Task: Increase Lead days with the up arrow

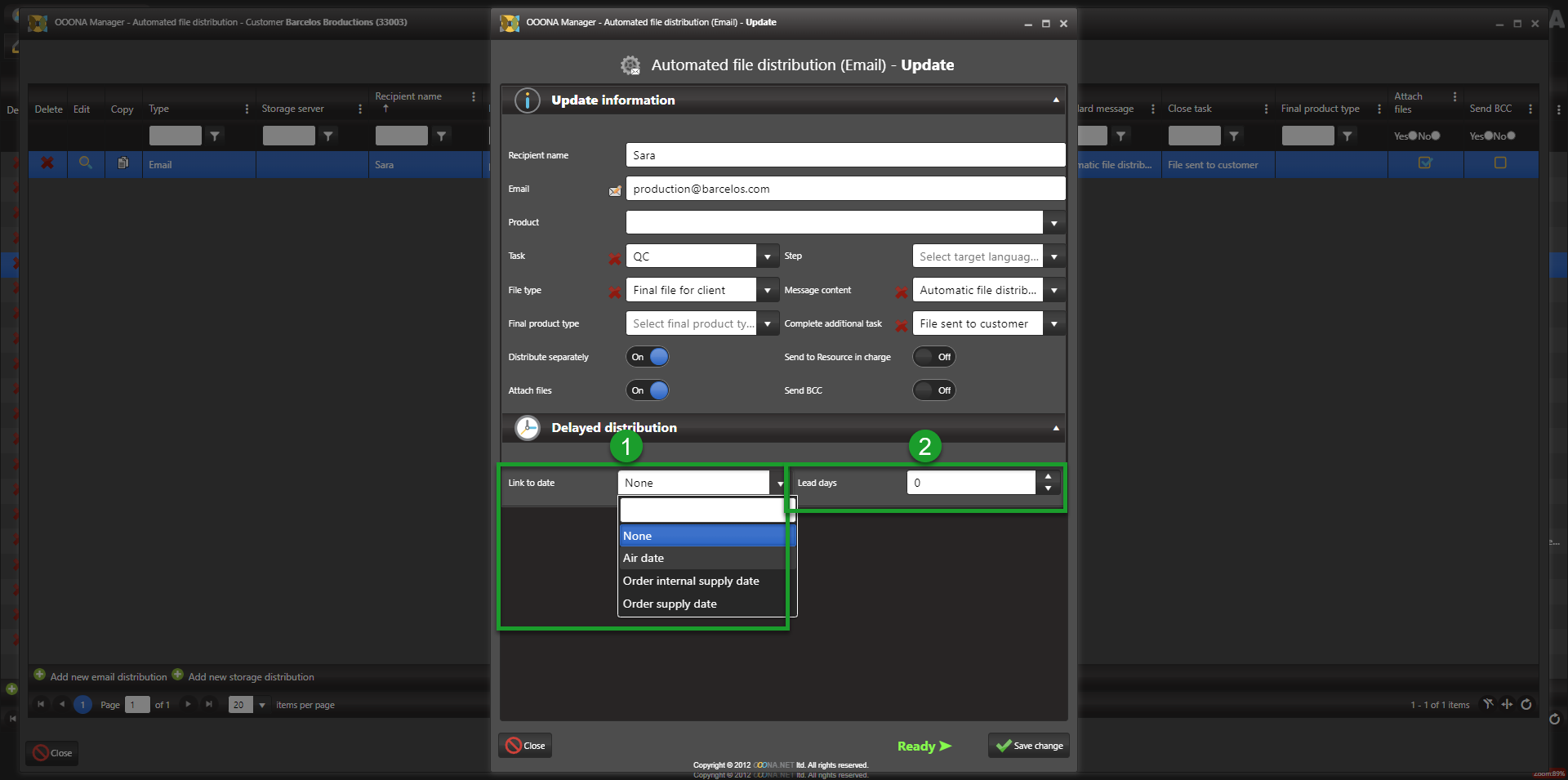Action: click(x=1048, y=477)
